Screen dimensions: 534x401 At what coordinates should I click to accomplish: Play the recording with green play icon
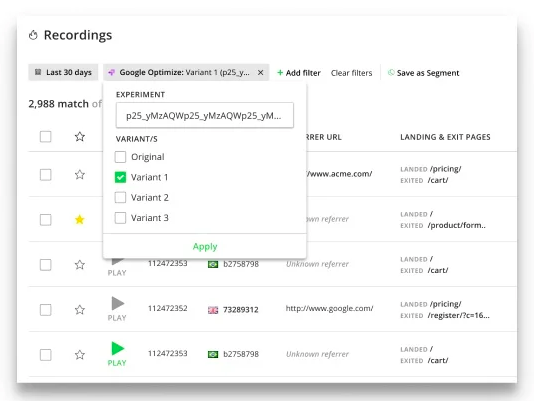(117, 349)
